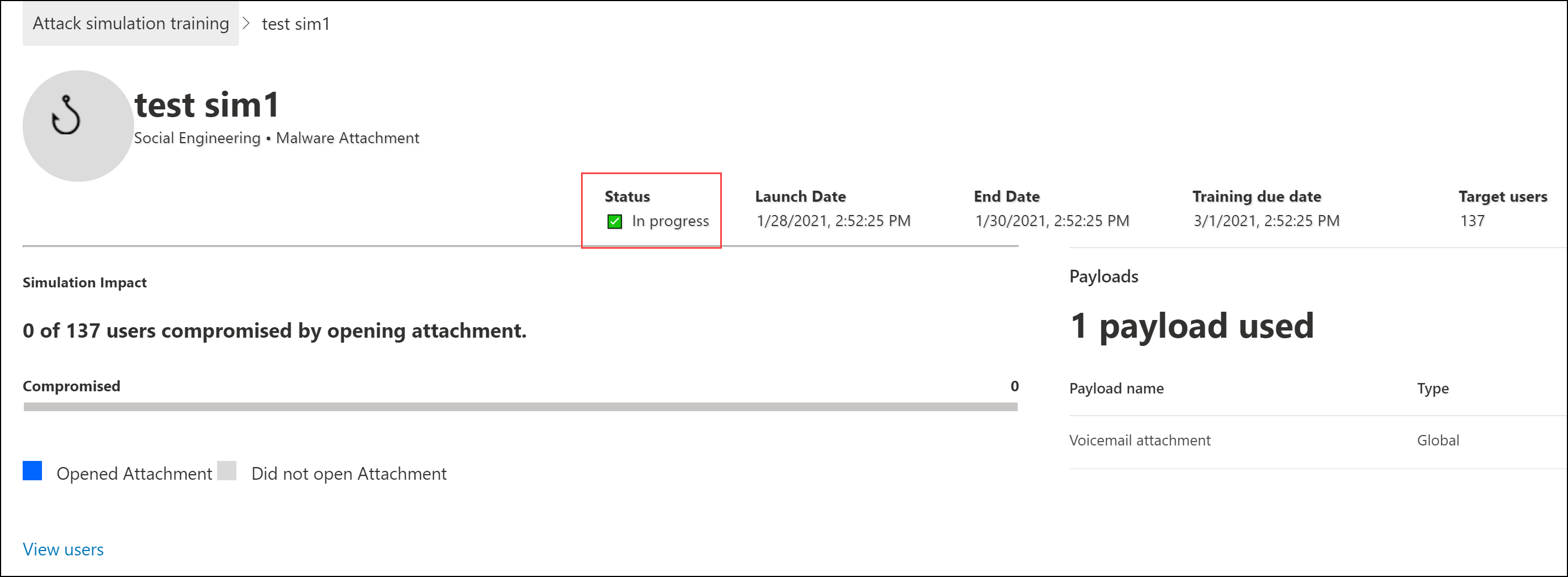The width and height of the screenshot is (1568, 577).
Task: Click the Target users count 137
Action: click(1472, 221)
